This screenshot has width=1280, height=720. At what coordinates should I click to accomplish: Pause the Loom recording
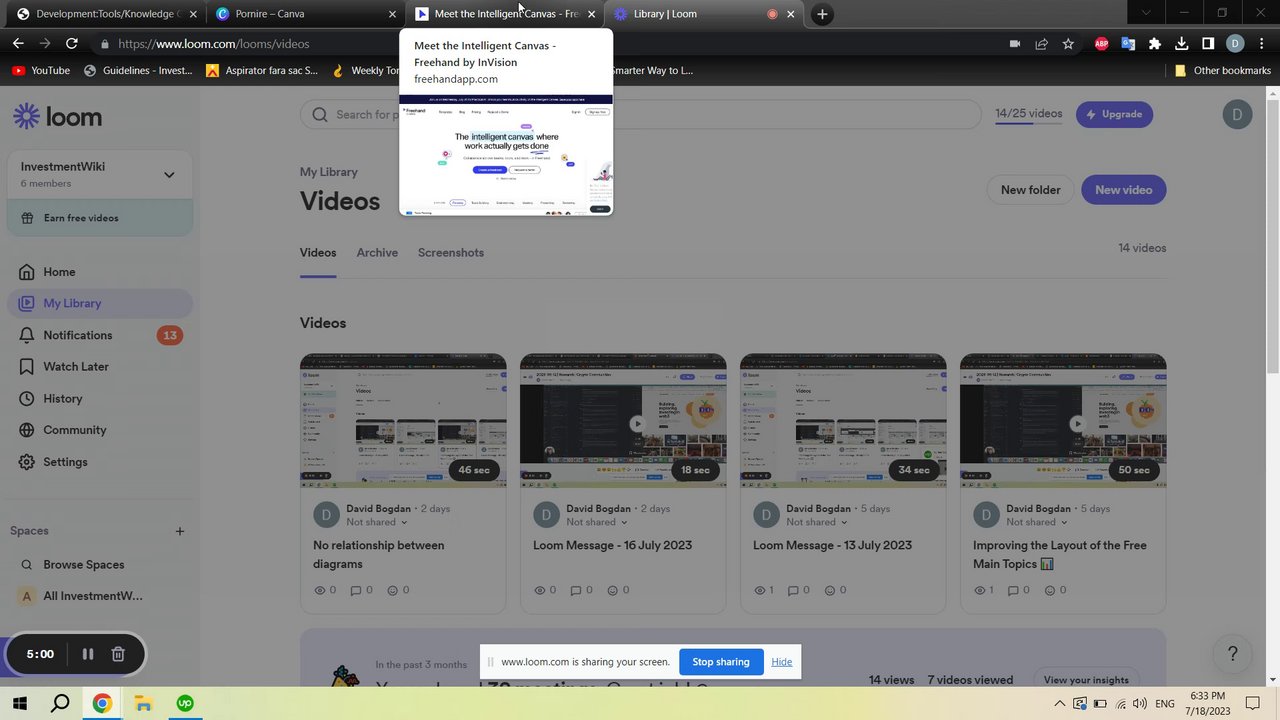pyautogui.click(x=88, y=654)
